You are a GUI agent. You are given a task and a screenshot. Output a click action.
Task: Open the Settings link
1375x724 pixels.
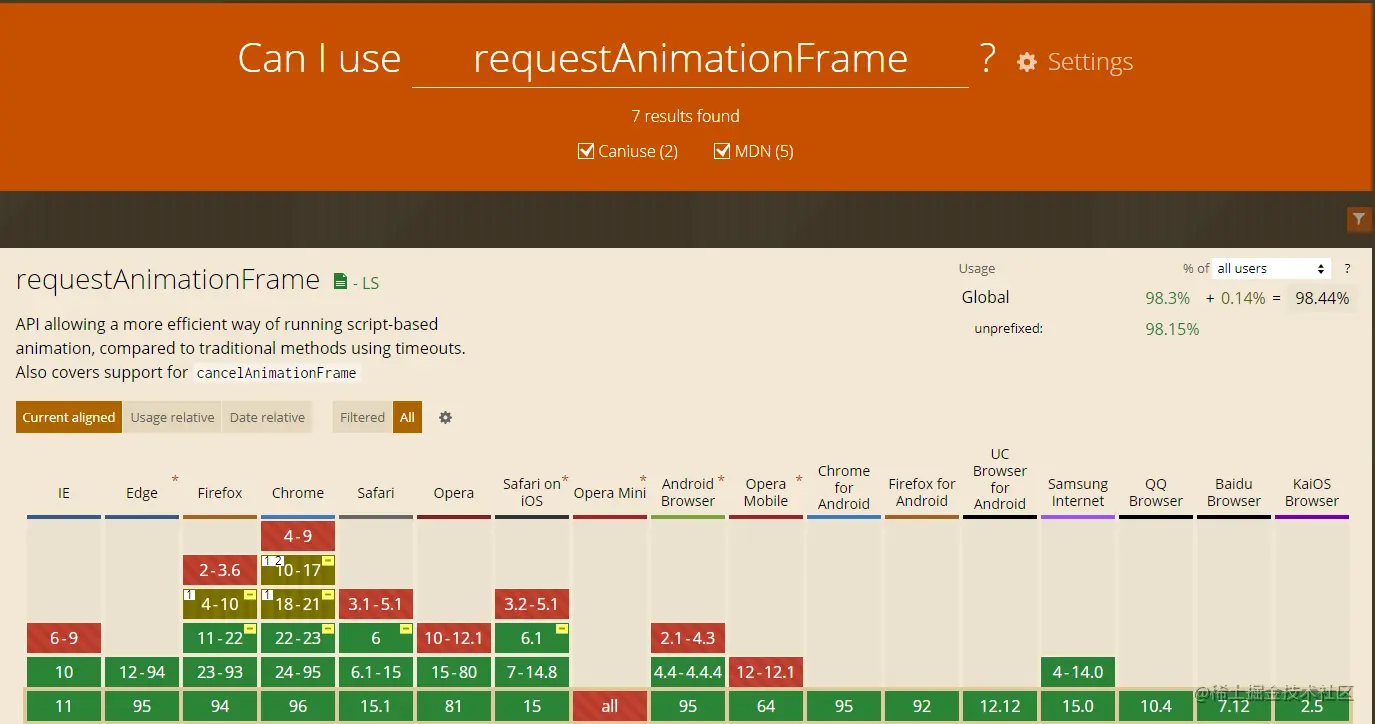(x=1090, y=62)
